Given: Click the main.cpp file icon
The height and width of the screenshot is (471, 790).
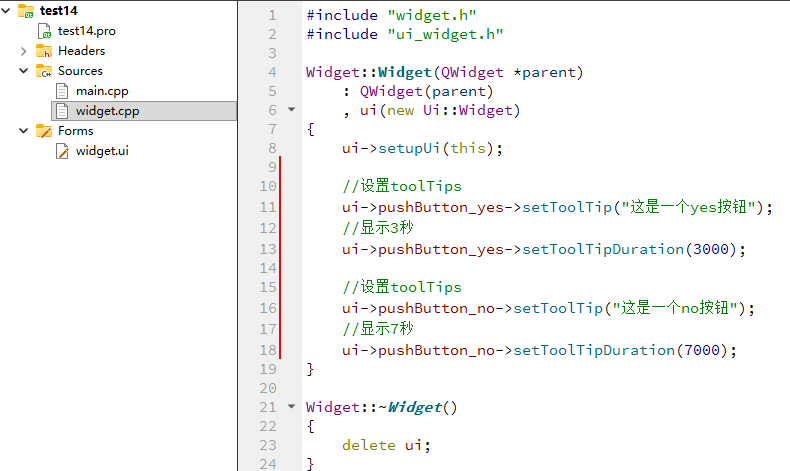Looking at the screenshot, I should [62, 91].
